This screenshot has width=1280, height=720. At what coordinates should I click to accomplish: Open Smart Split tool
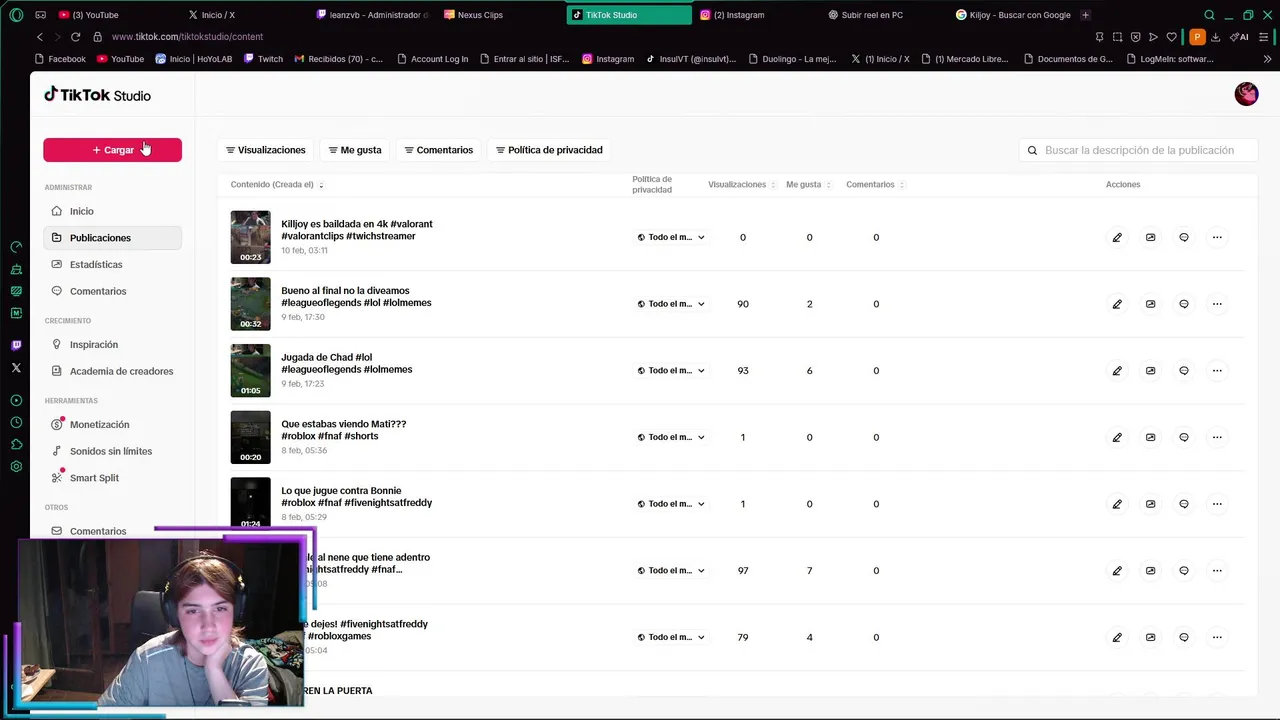112,478
